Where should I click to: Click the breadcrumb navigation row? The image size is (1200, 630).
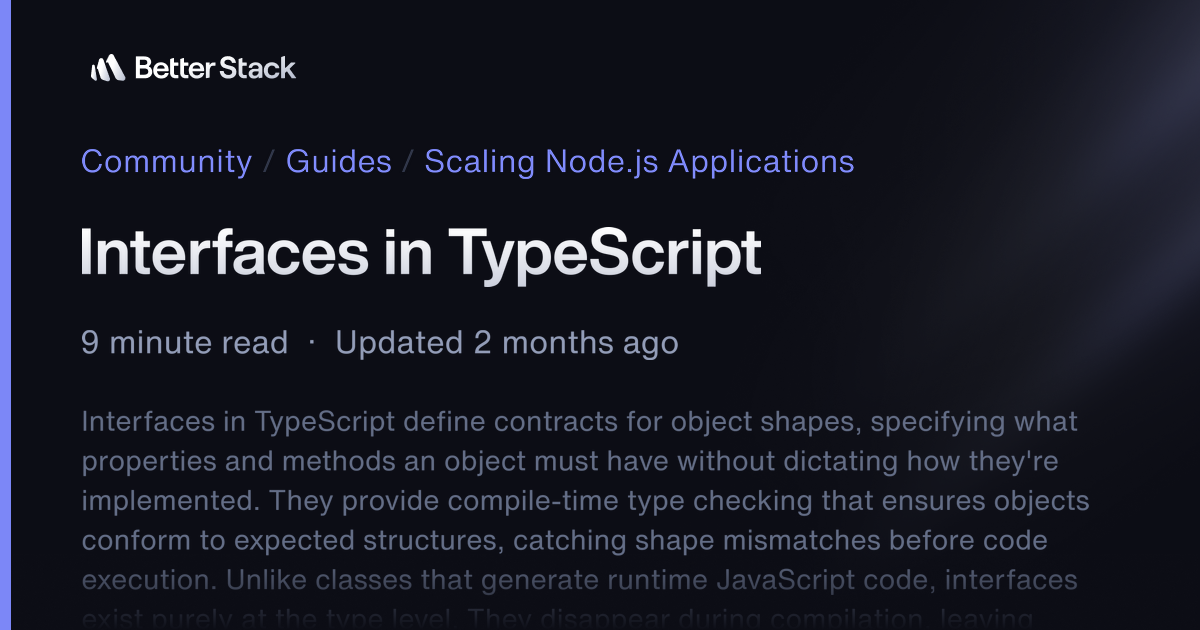click(x=468, y=161)
